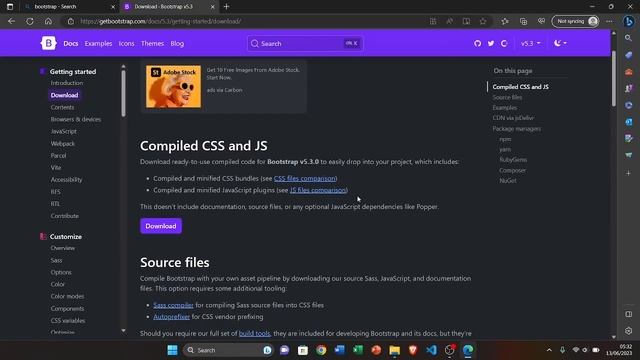Viewport: 640px width, 360px height.
Task: Open Color modes in the sidebar
Action: [x=67, y=296]
